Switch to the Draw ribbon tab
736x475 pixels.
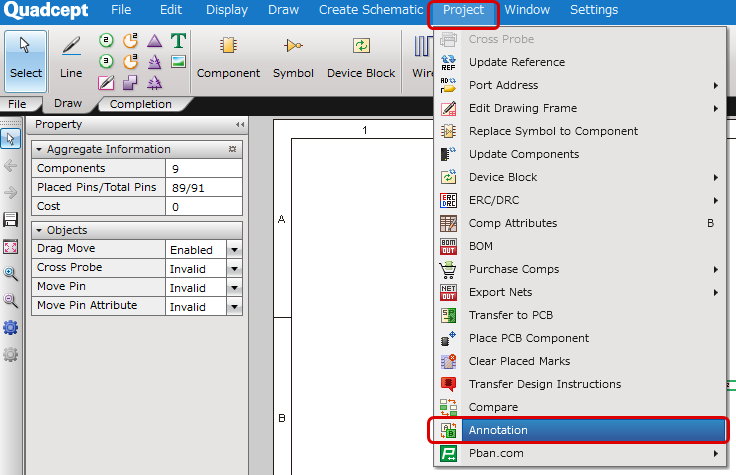pyautogui.click(x=68, y=104)
